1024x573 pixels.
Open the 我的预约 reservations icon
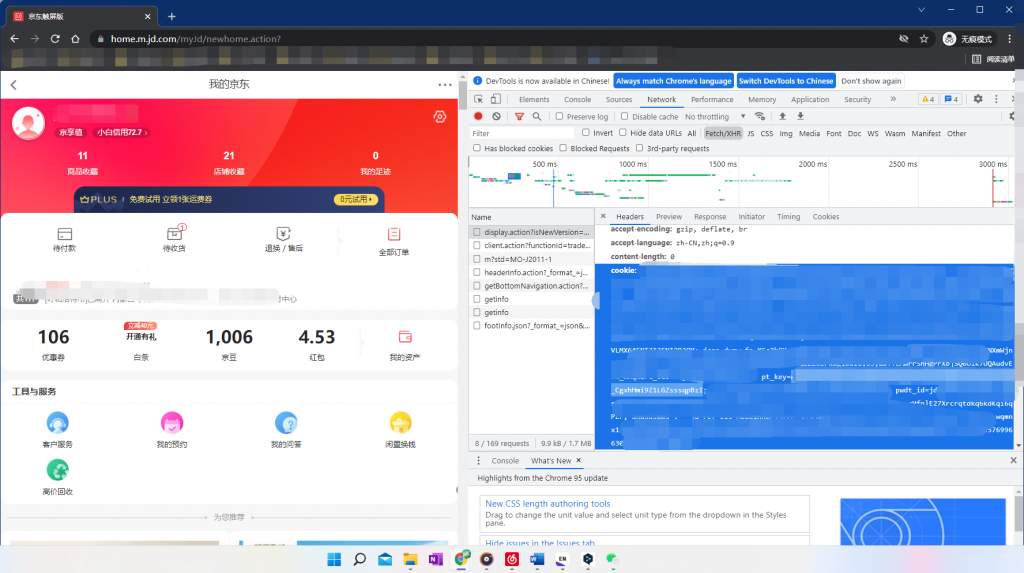(172, 423)
